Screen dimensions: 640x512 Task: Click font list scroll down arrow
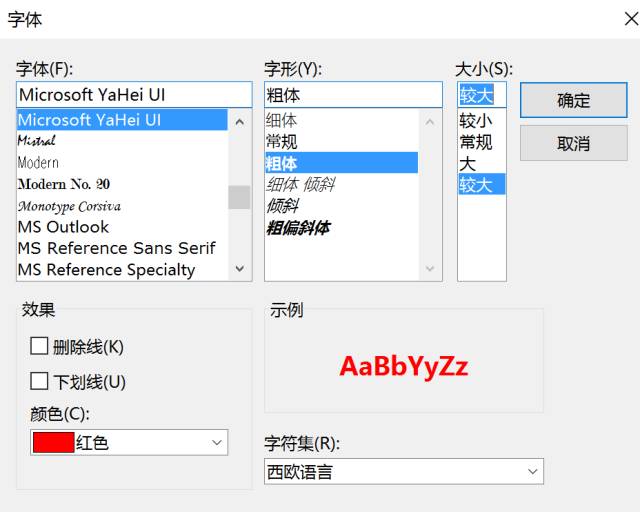click(x=240, y=268)
